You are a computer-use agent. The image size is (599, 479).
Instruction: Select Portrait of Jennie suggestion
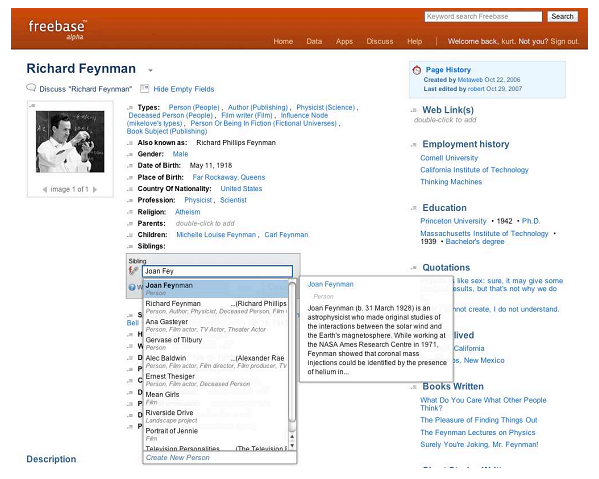click(x=216, y=434)
